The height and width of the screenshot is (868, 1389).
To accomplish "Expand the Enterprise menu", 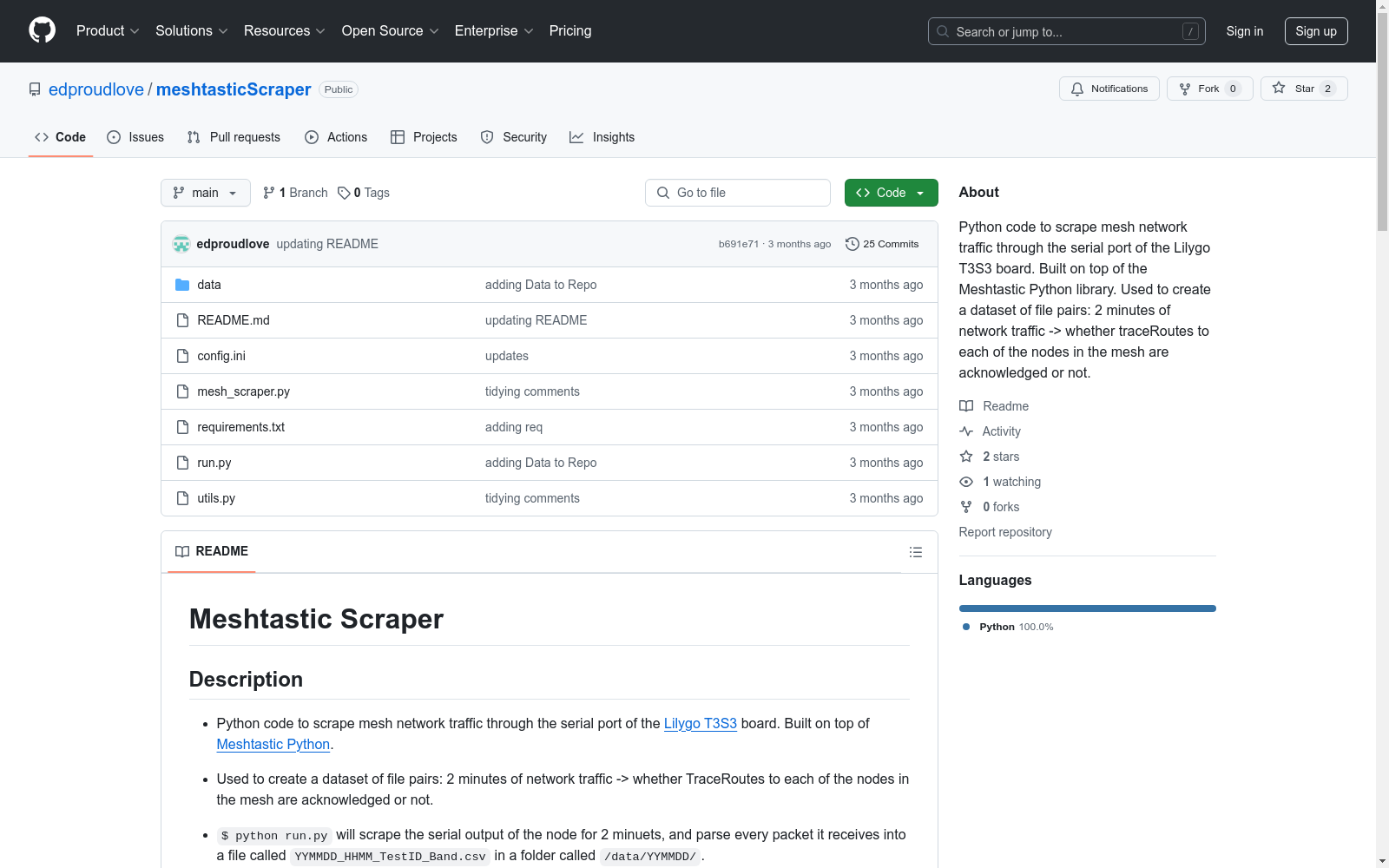I will pos(495,31).
